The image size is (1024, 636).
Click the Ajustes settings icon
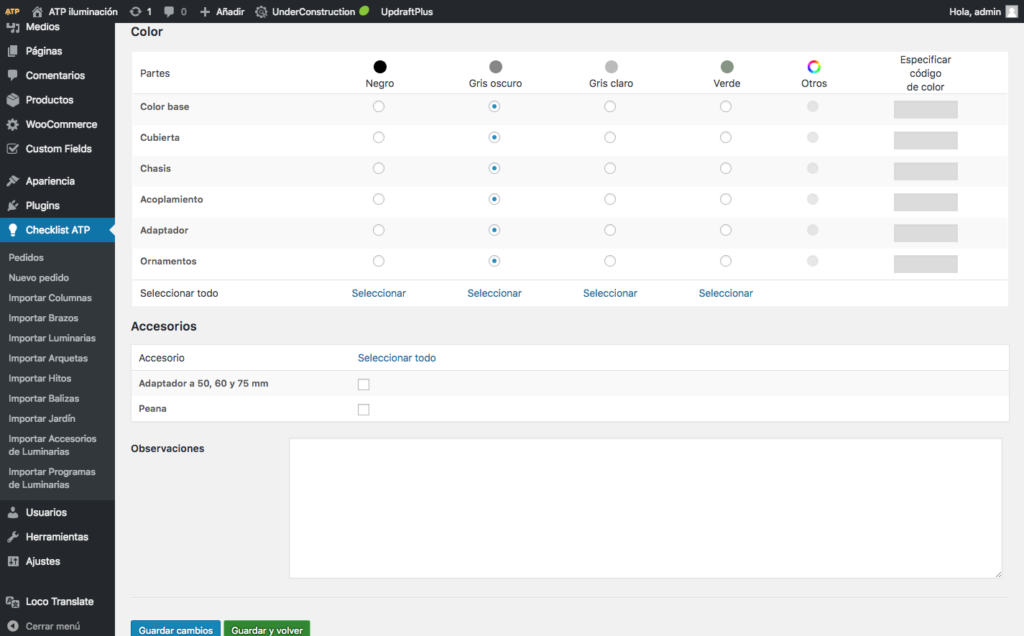point(12,561)
